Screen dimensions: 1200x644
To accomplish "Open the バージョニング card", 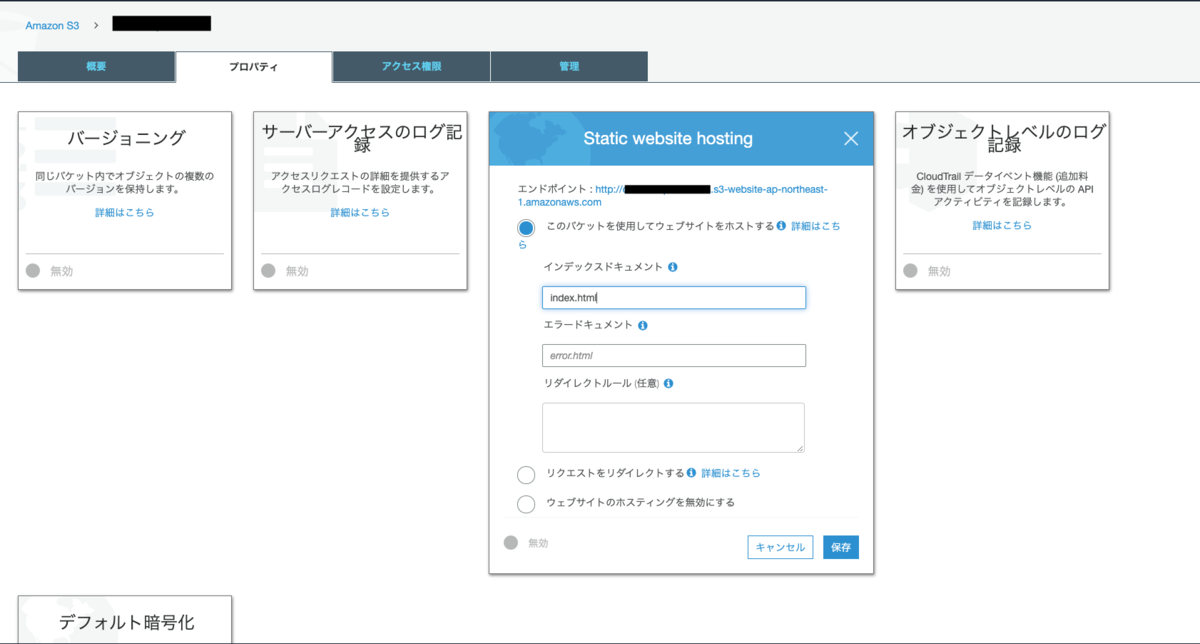I will [x=125, y=201].
